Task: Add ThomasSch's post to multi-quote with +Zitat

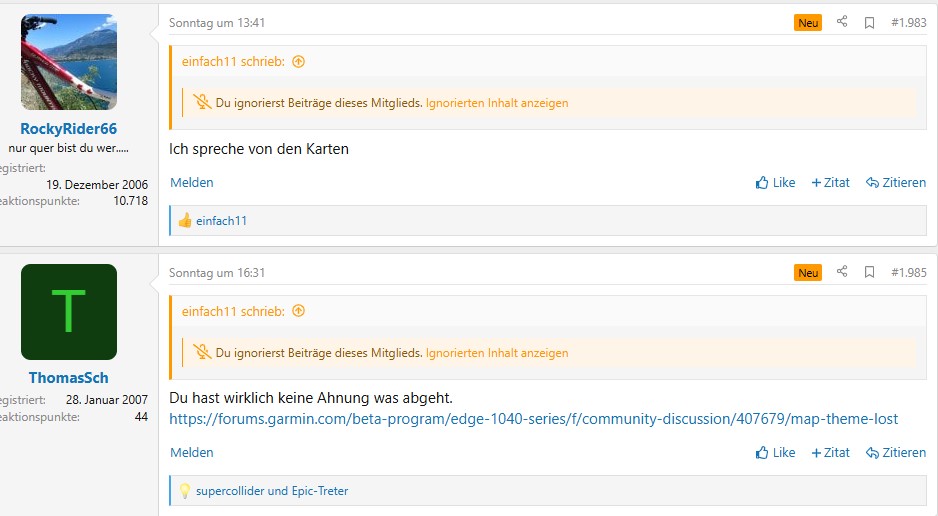Action: point(831,452)
